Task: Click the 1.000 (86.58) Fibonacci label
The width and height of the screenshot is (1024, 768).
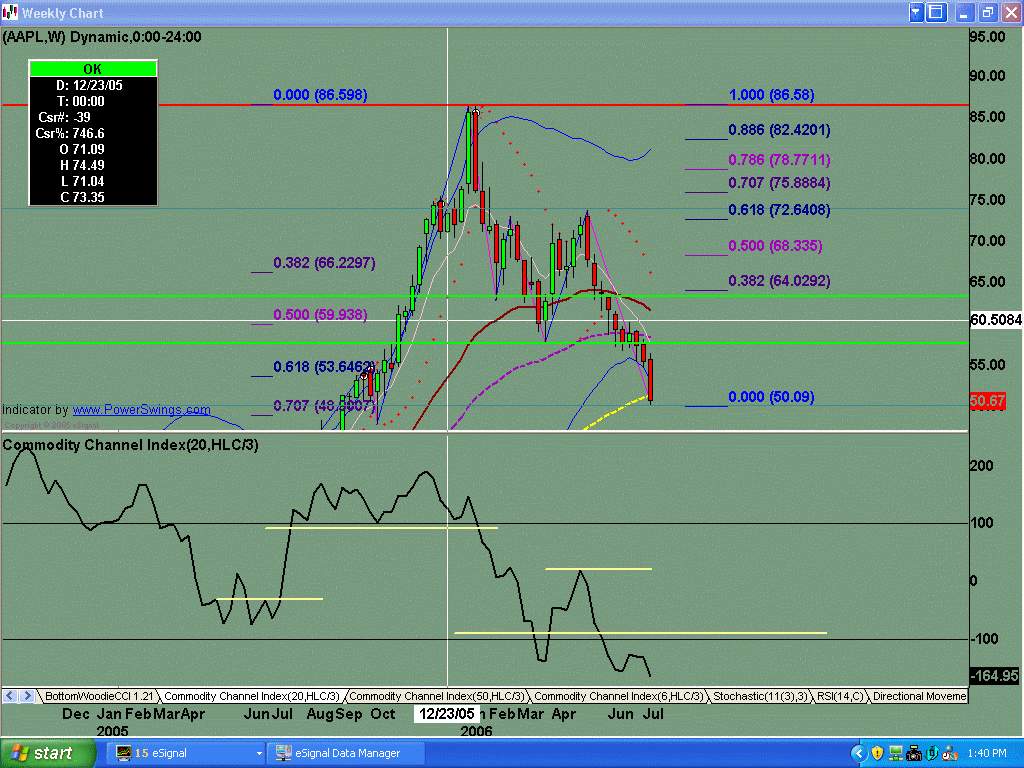Action: (771, 95)
